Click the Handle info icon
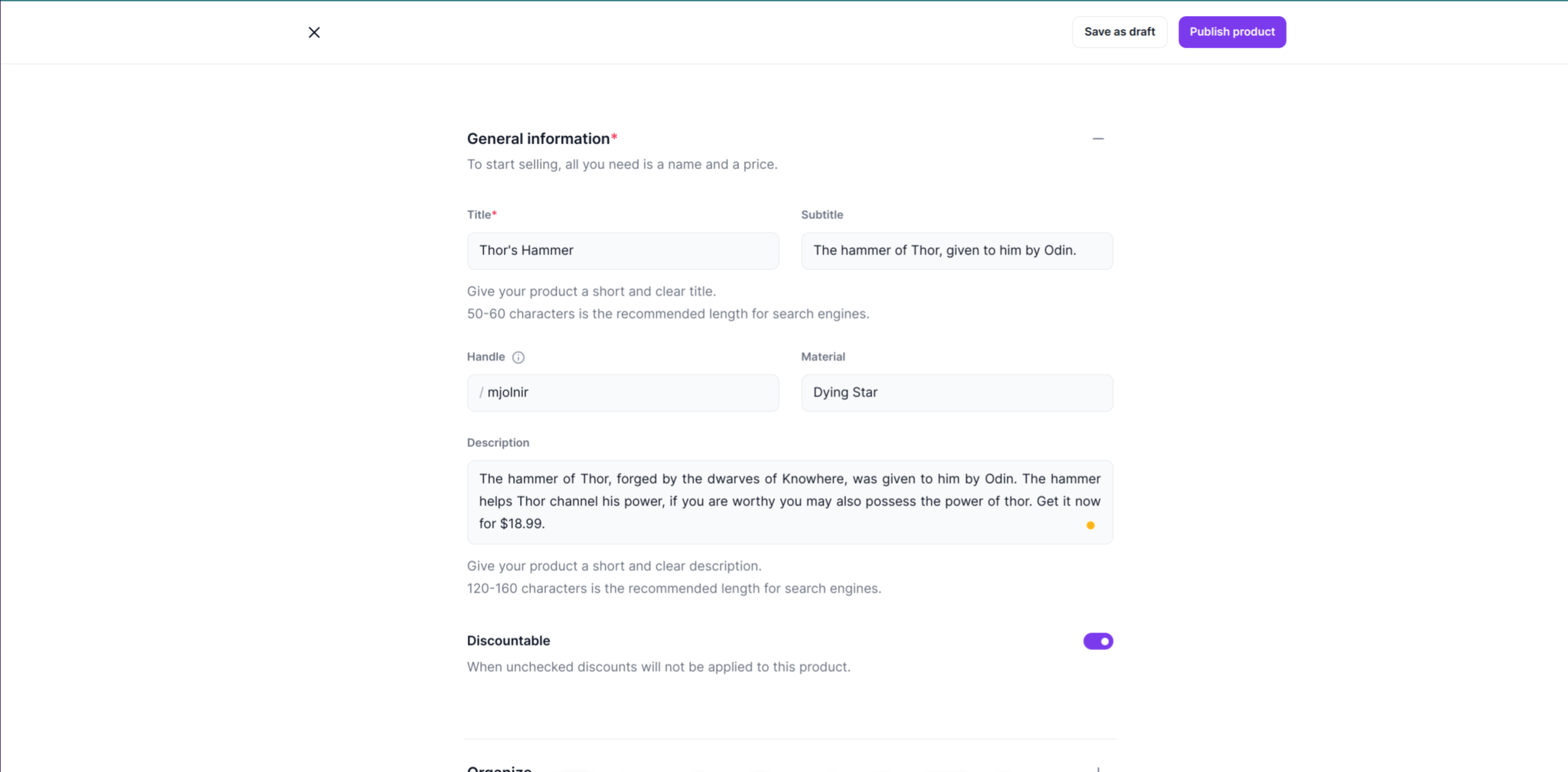 click(518, 357)
